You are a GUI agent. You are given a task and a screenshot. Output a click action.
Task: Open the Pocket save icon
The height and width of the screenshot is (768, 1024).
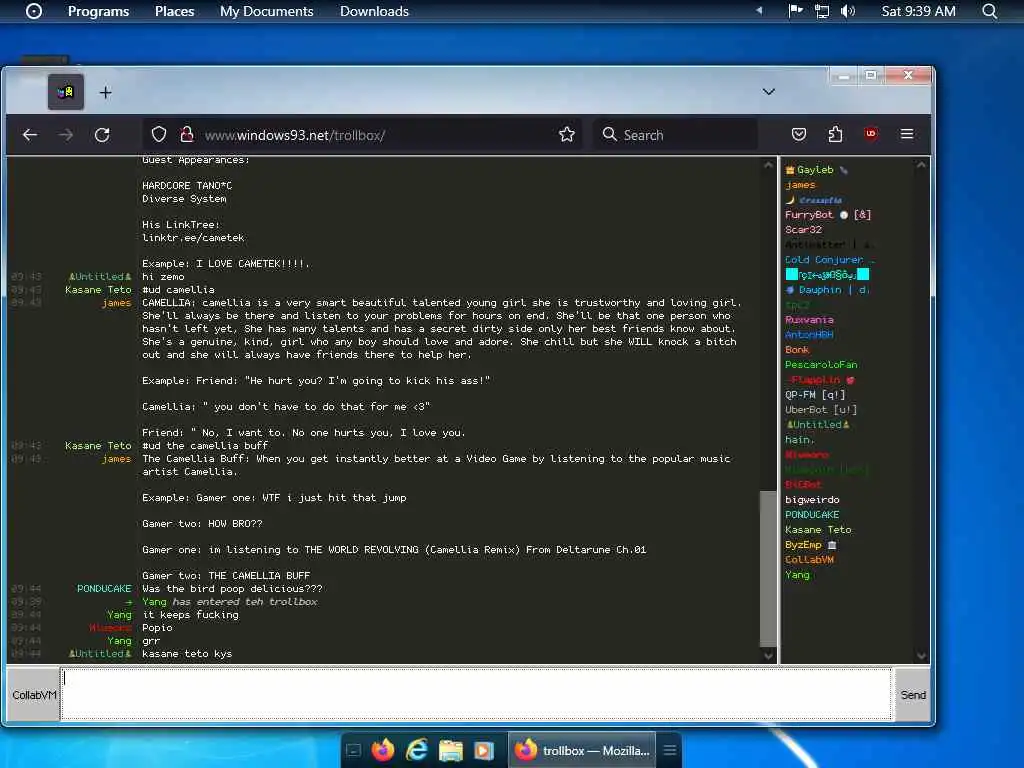coord(799,135)
